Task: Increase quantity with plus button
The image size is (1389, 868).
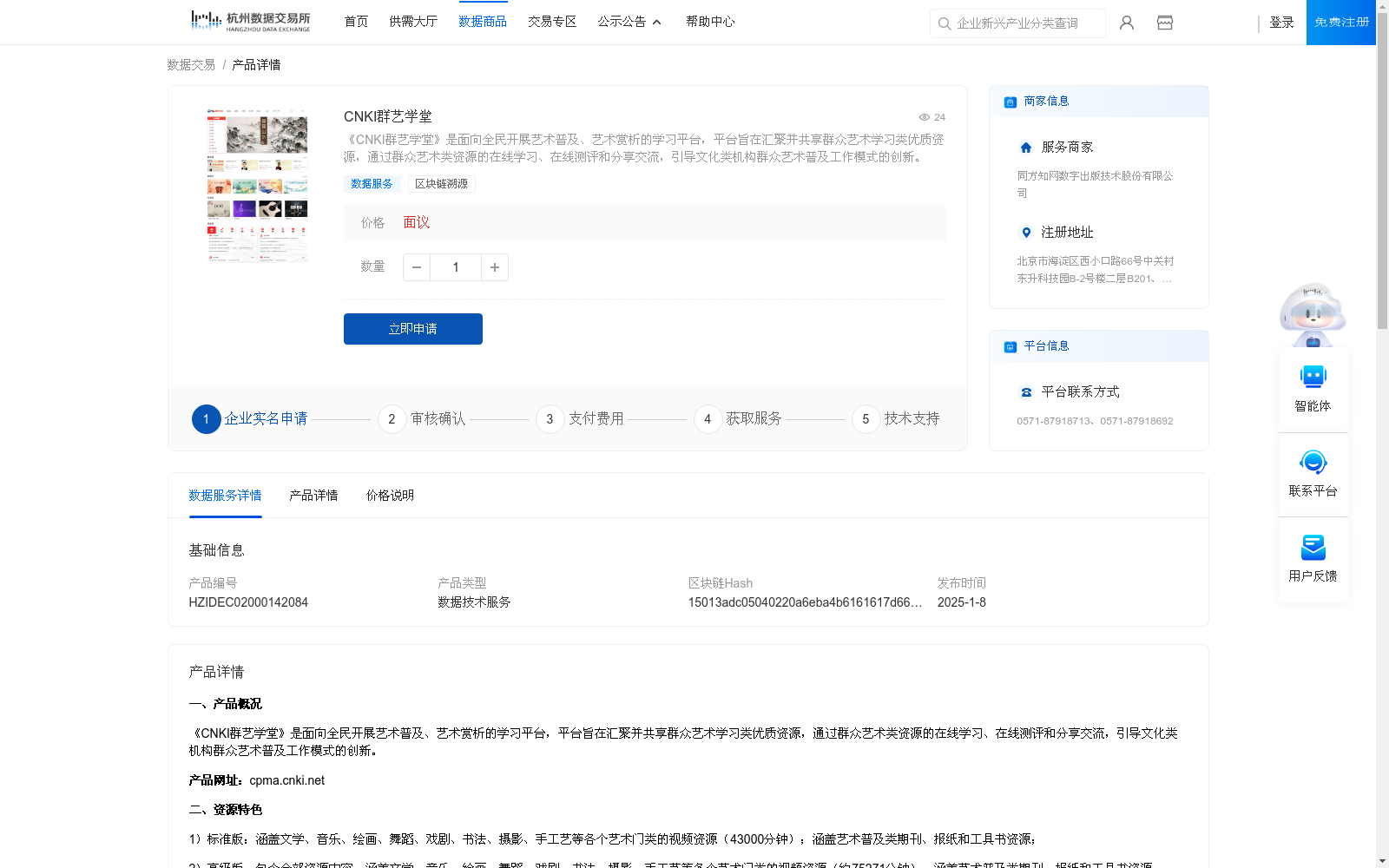Action: pyautogui.click(x=495, y=267)
